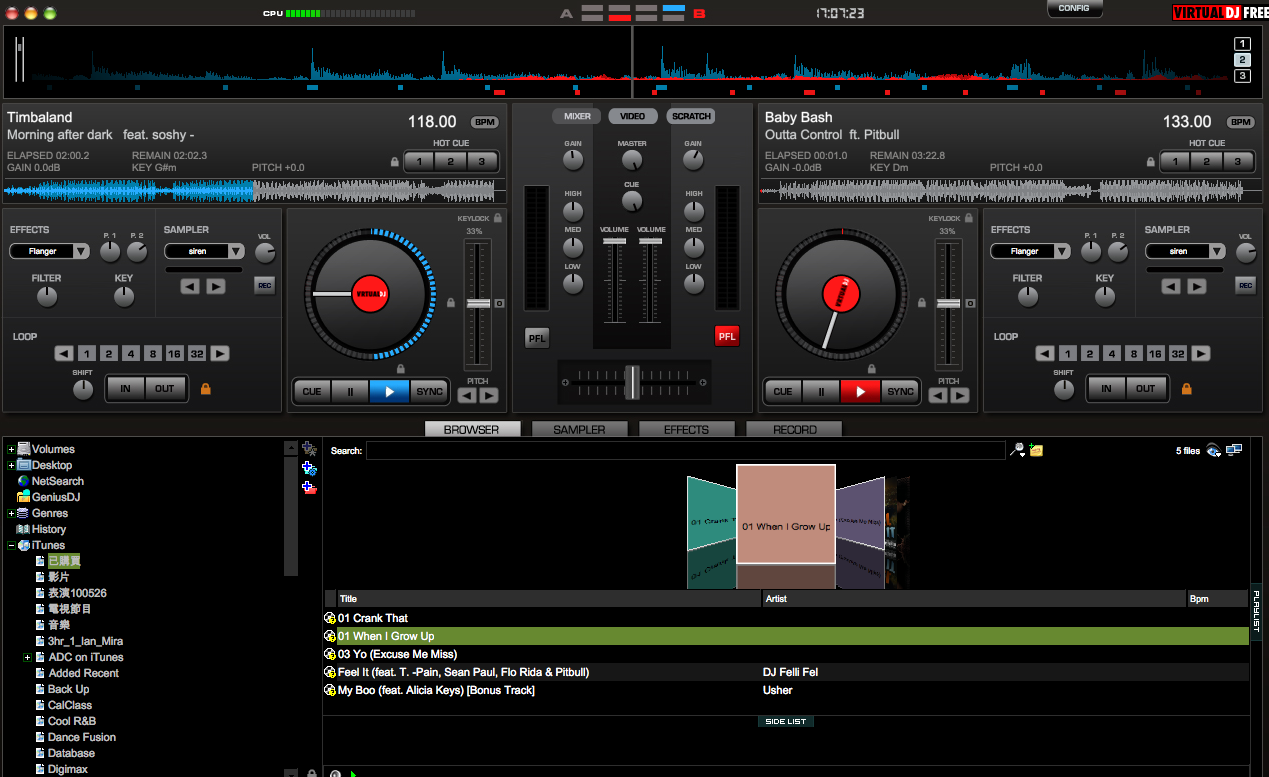
Task: Open the RECORD tab
Action: [794, 429]
